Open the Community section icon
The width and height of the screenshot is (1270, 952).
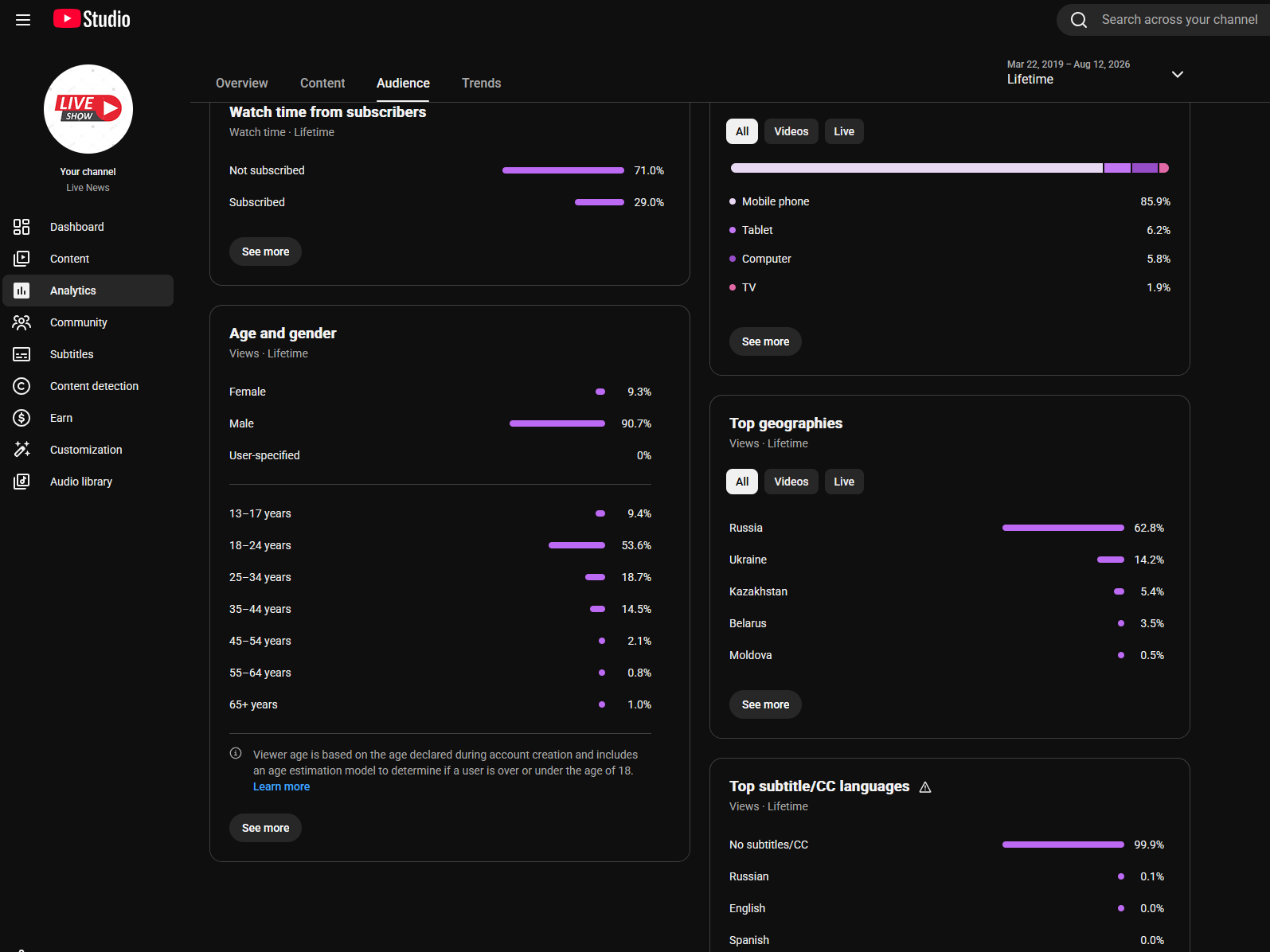pos(21,322)
